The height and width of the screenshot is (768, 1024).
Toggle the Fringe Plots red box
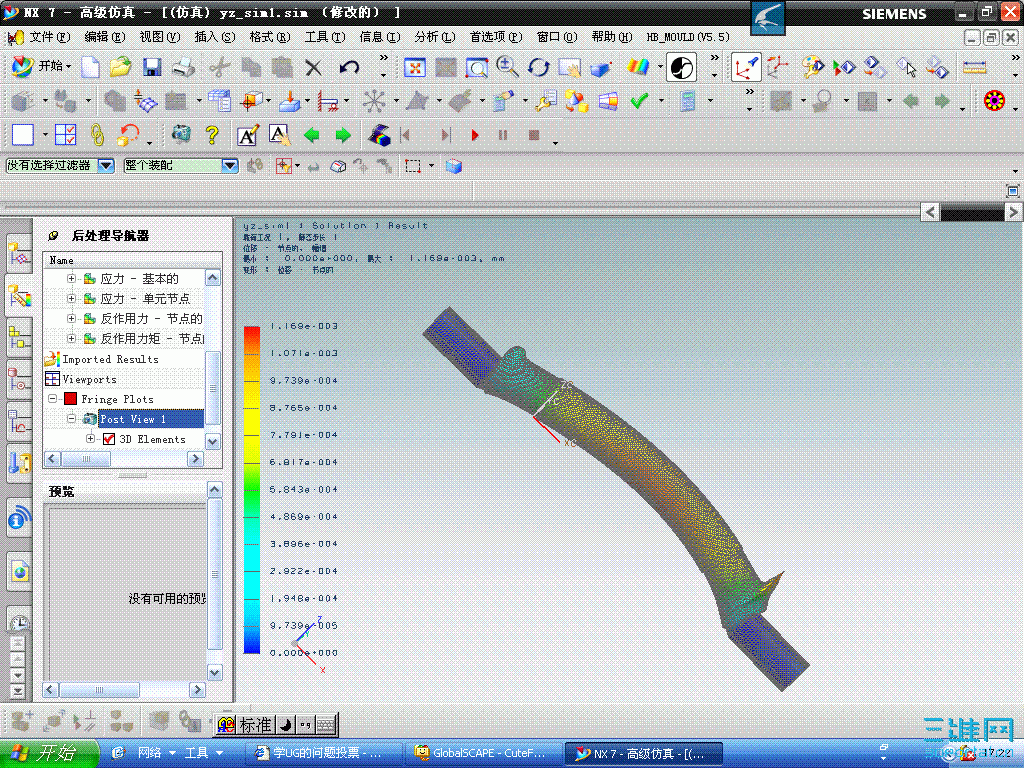pyautogui.click(x=71, y=398)
